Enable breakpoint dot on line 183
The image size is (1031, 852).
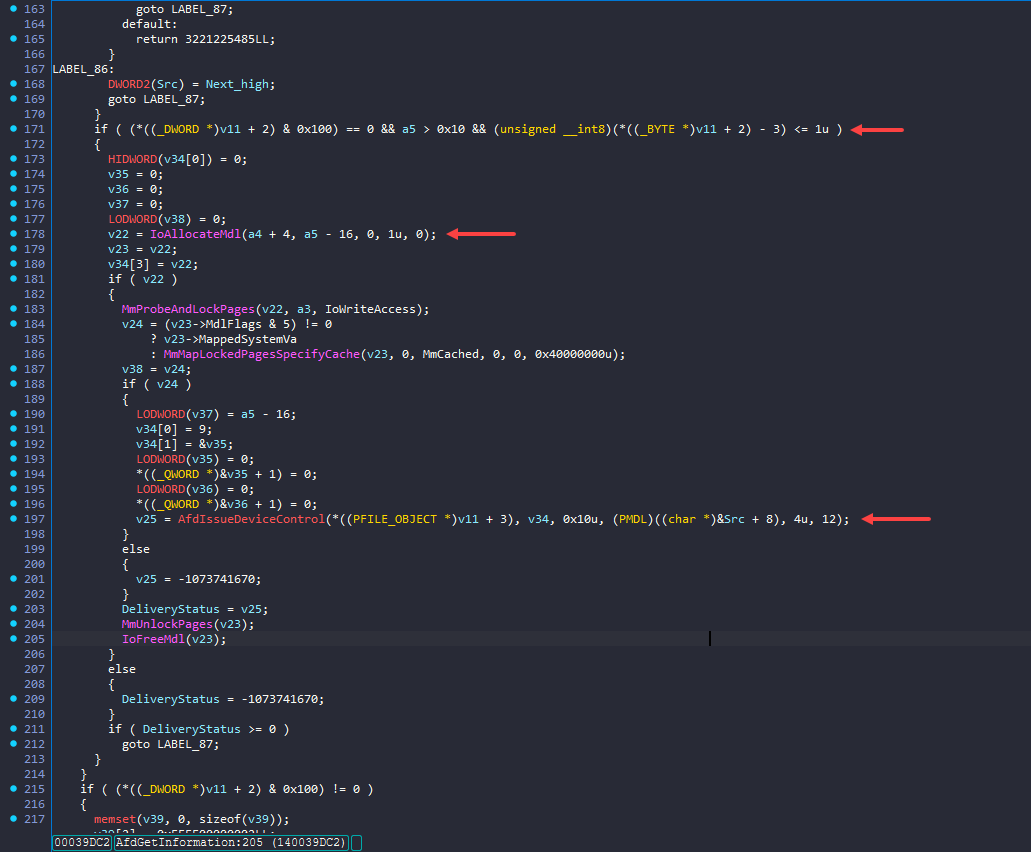click(13, 309)
